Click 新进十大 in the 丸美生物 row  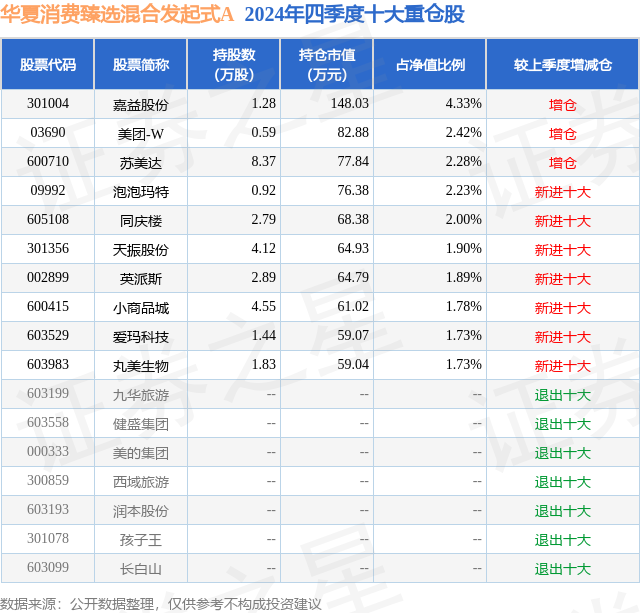tap(563, 366)
